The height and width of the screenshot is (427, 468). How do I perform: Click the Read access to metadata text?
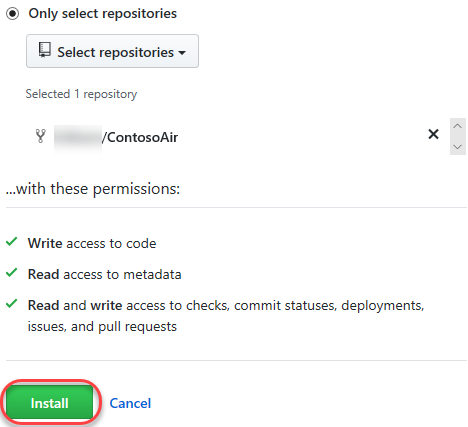tap(105, 274)
